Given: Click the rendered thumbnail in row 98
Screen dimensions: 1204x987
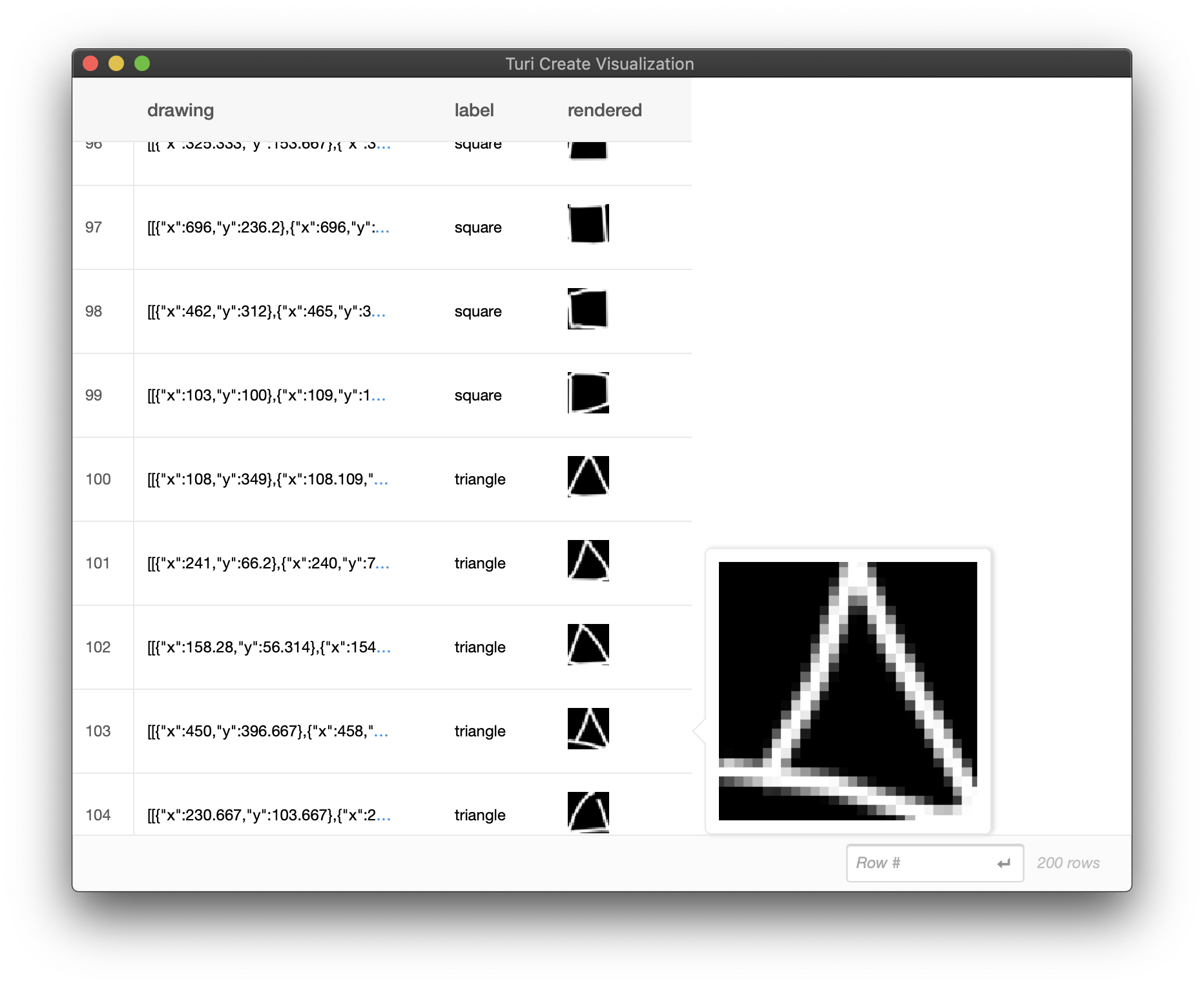Looking at the screenshot, I should (x=588, y=308).
